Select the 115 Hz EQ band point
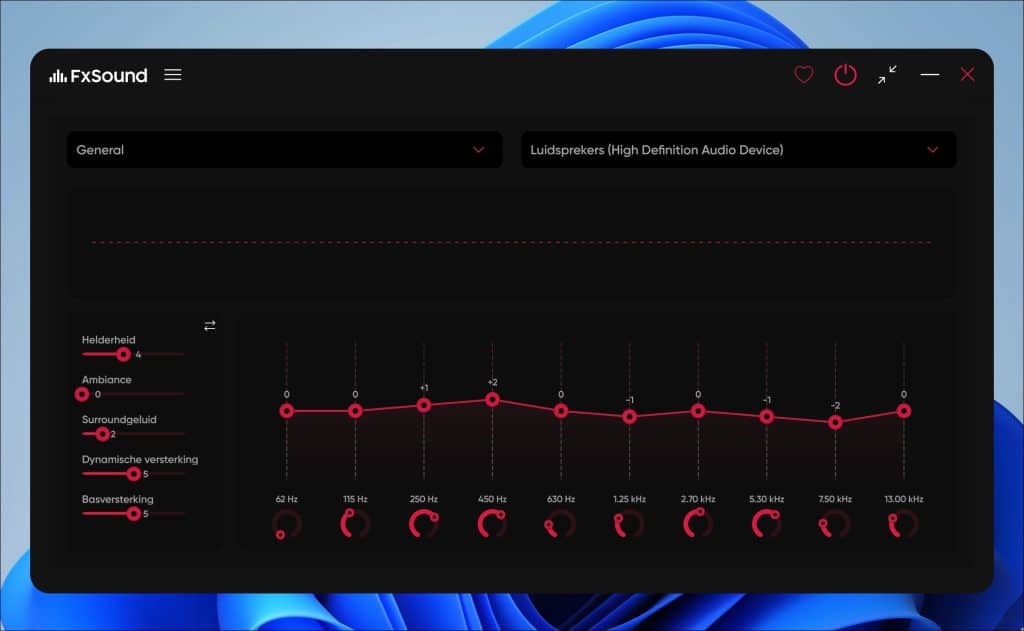 [355, 411]
